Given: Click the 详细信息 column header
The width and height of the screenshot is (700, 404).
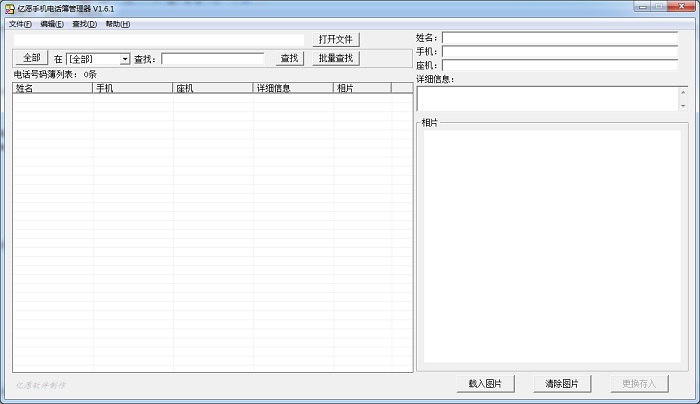Looking at the screenshot, I should click(293, 88).
